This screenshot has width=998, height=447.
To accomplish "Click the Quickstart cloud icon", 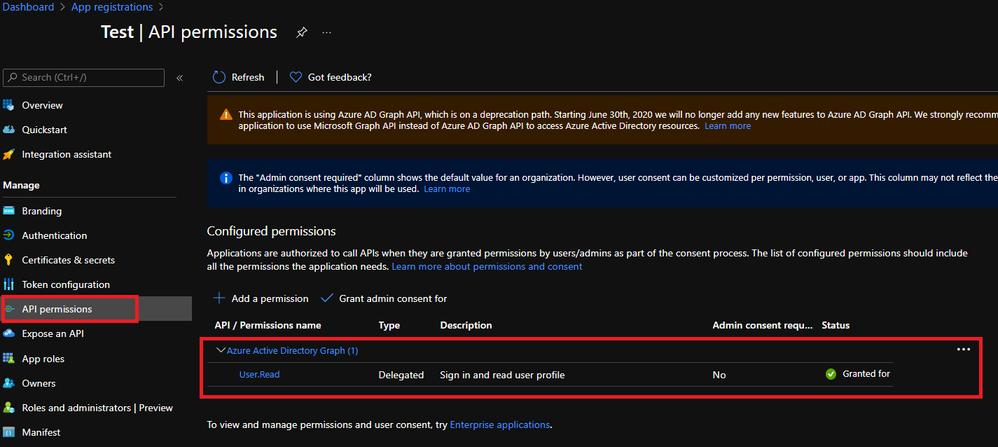I will 9,130.
